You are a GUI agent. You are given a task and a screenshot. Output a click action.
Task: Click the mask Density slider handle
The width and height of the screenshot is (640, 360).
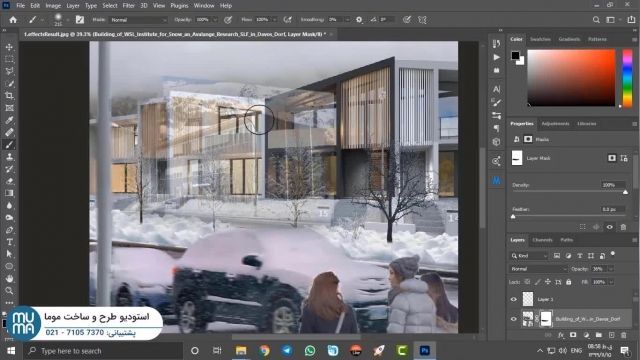click(625, 192)
